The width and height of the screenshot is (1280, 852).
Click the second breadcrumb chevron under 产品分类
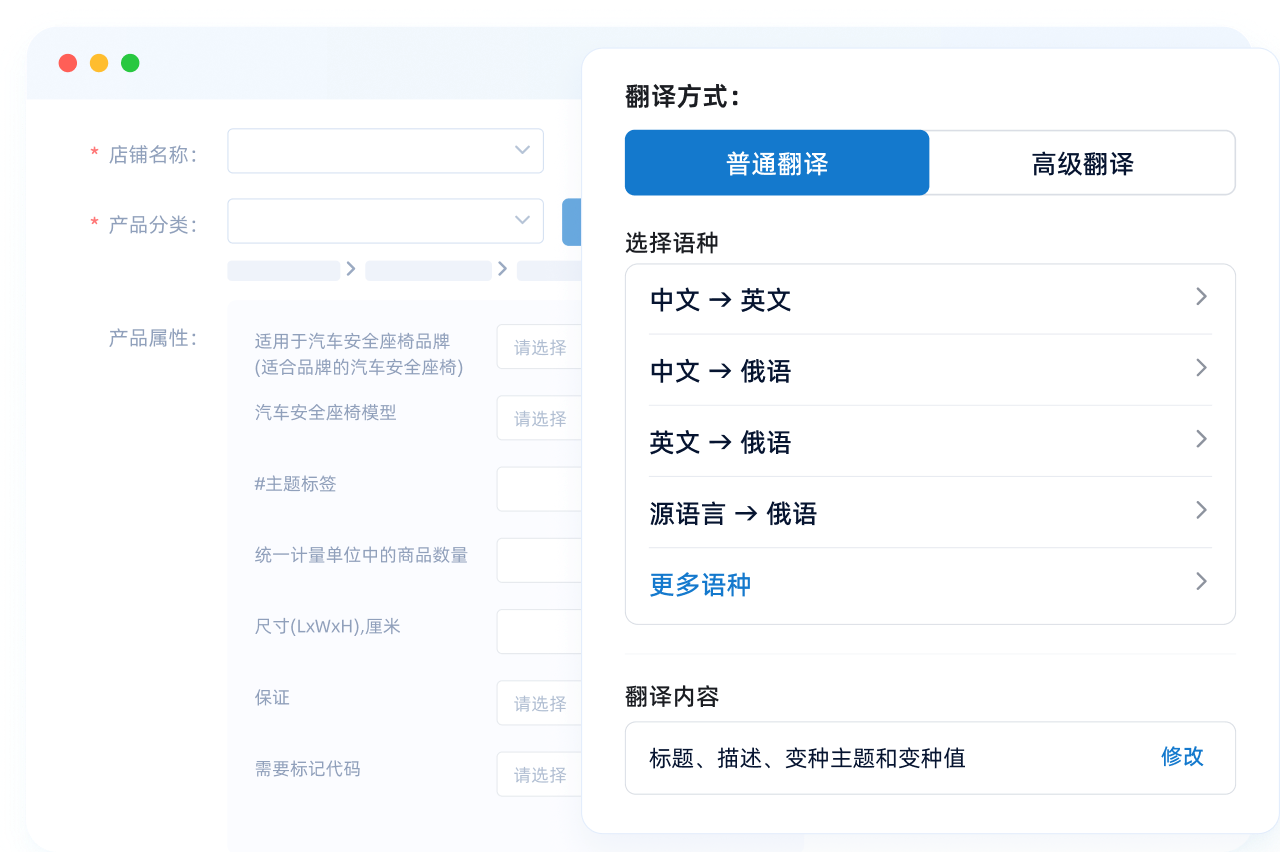[x=503, y=269]
